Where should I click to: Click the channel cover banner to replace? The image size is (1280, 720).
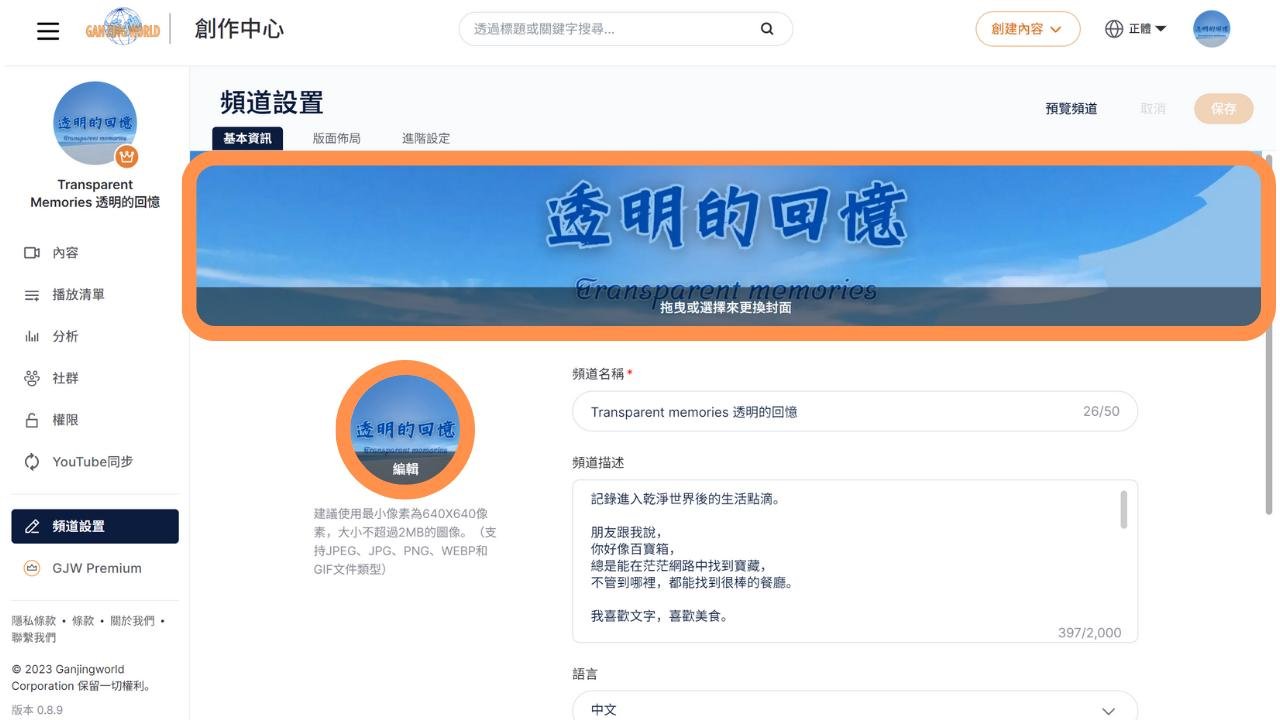point(727,246)
